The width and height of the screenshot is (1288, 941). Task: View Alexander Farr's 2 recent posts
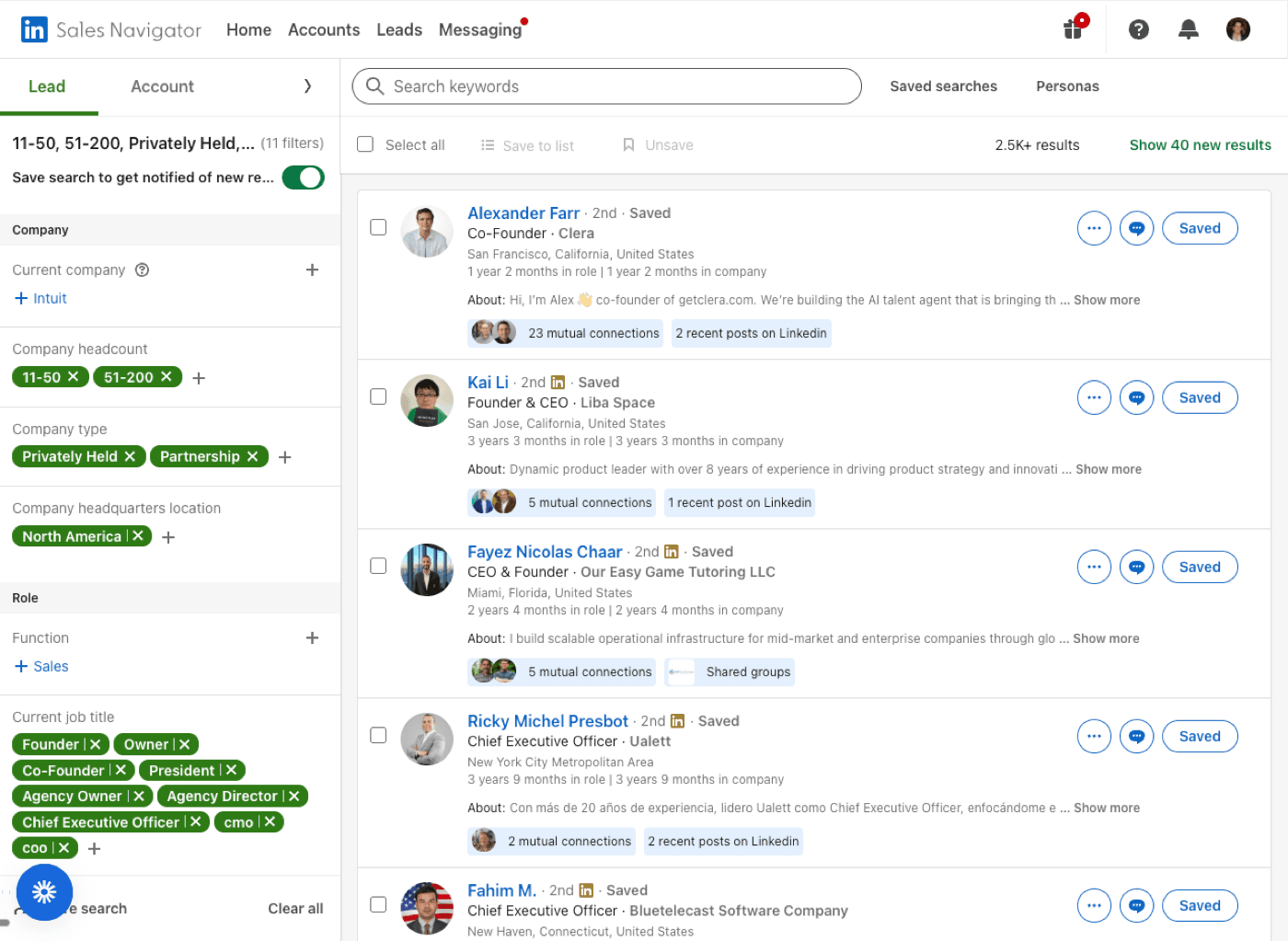751,333
